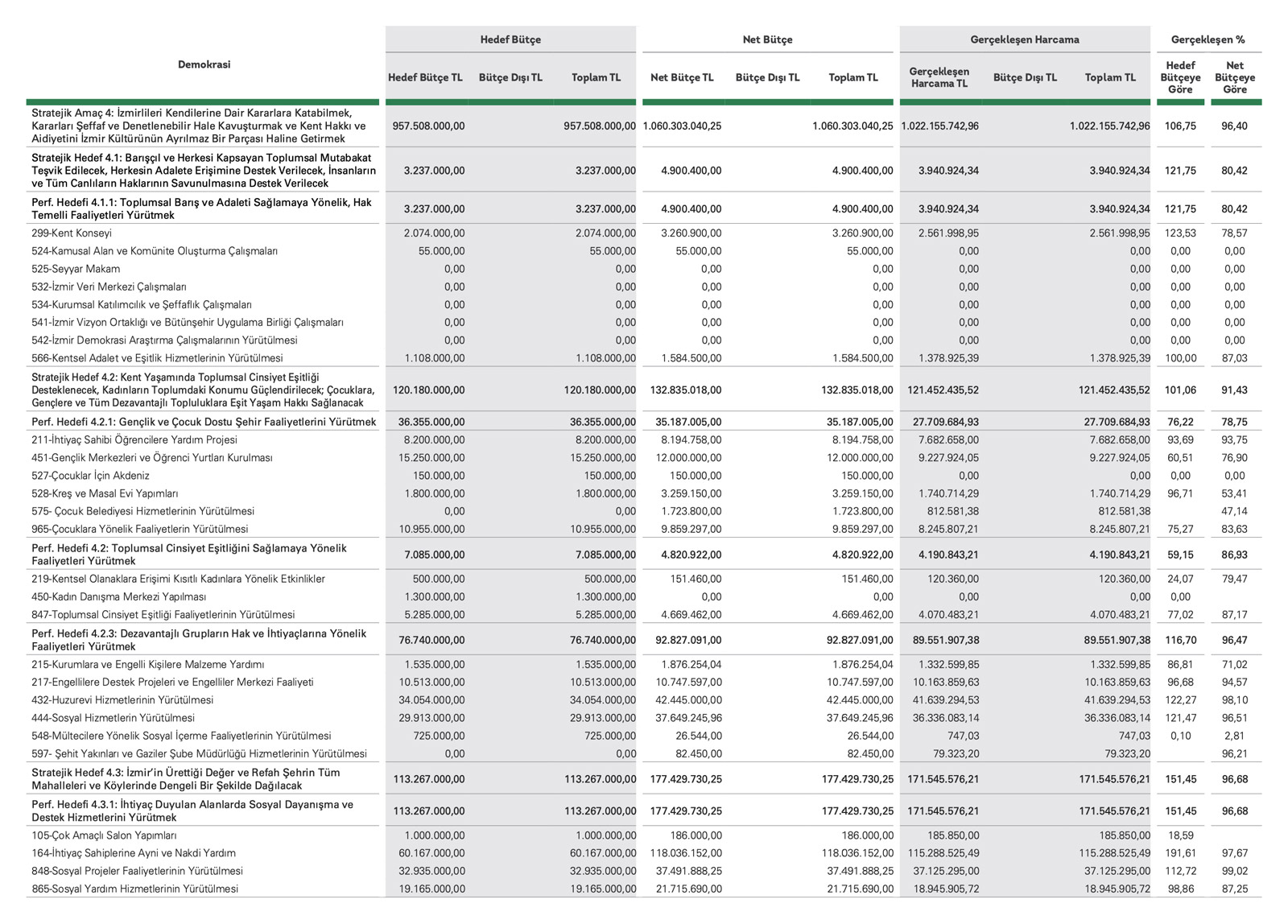This screenshot has height=924, width=1288.
Task: Select "432-Huzurevi Hizmetlerinin Yürütülmesi" row label
Action: click(x=122, y=700)
